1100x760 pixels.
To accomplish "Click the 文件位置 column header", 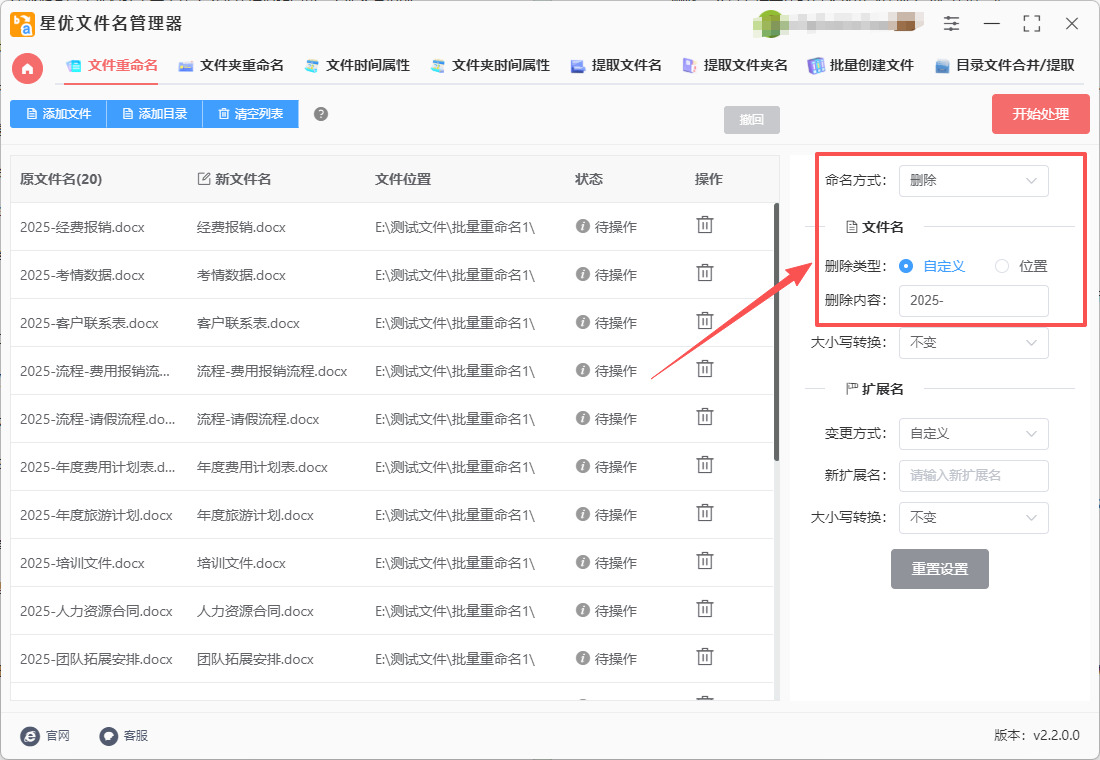I will (x=403, y=179).
